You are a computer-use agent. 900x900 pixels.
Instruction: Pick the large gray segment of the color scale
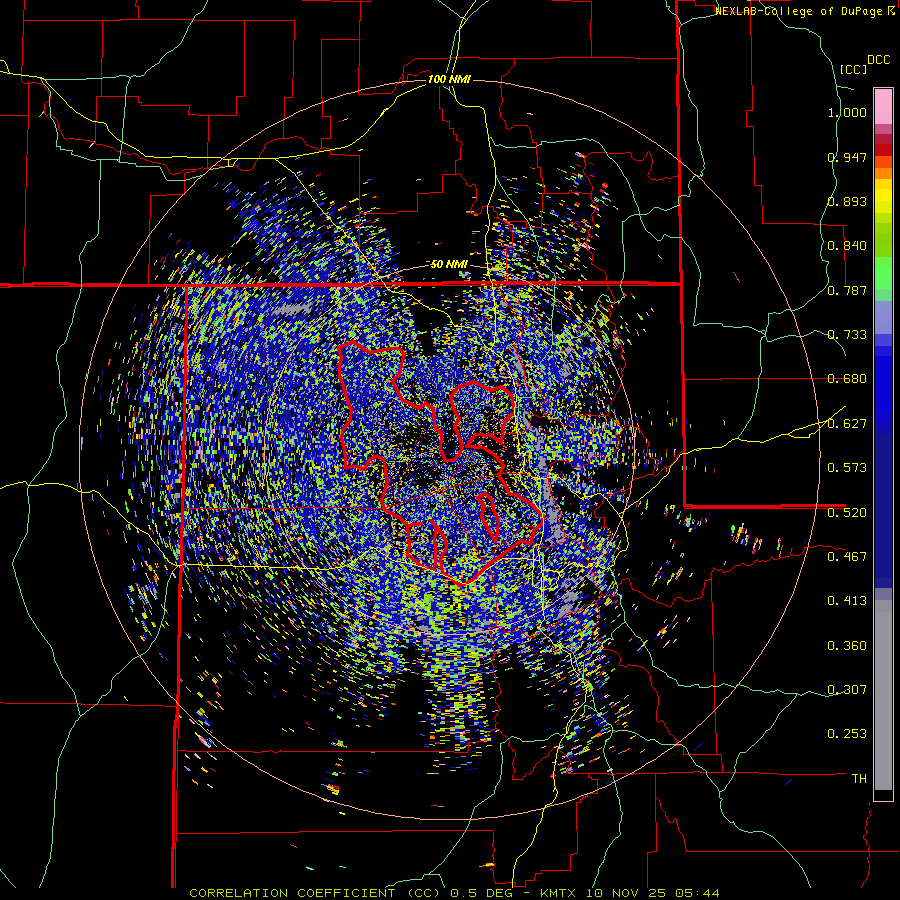883,695
